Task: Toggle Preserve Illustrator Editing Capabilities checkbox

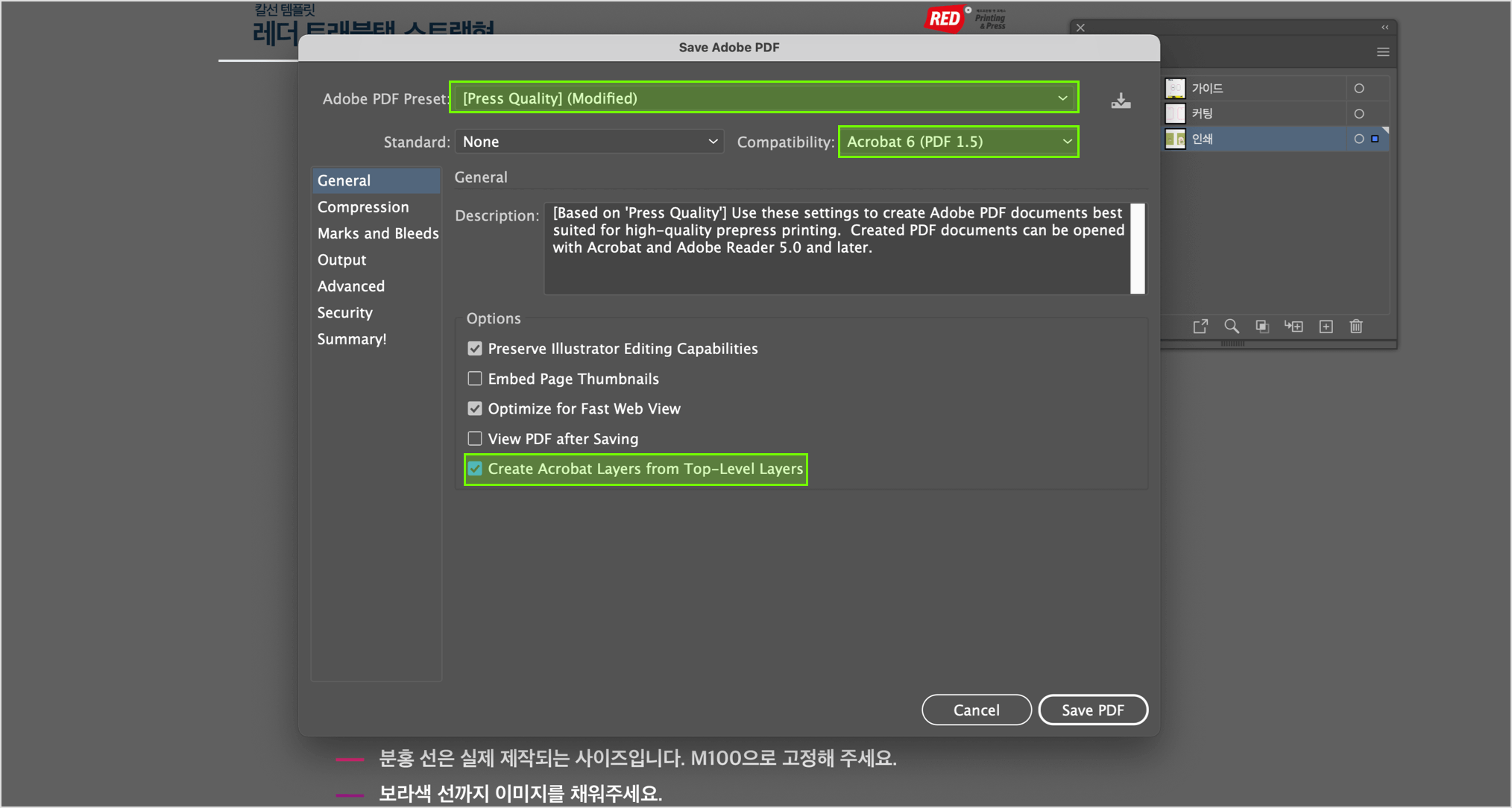Action: (475, 349)
